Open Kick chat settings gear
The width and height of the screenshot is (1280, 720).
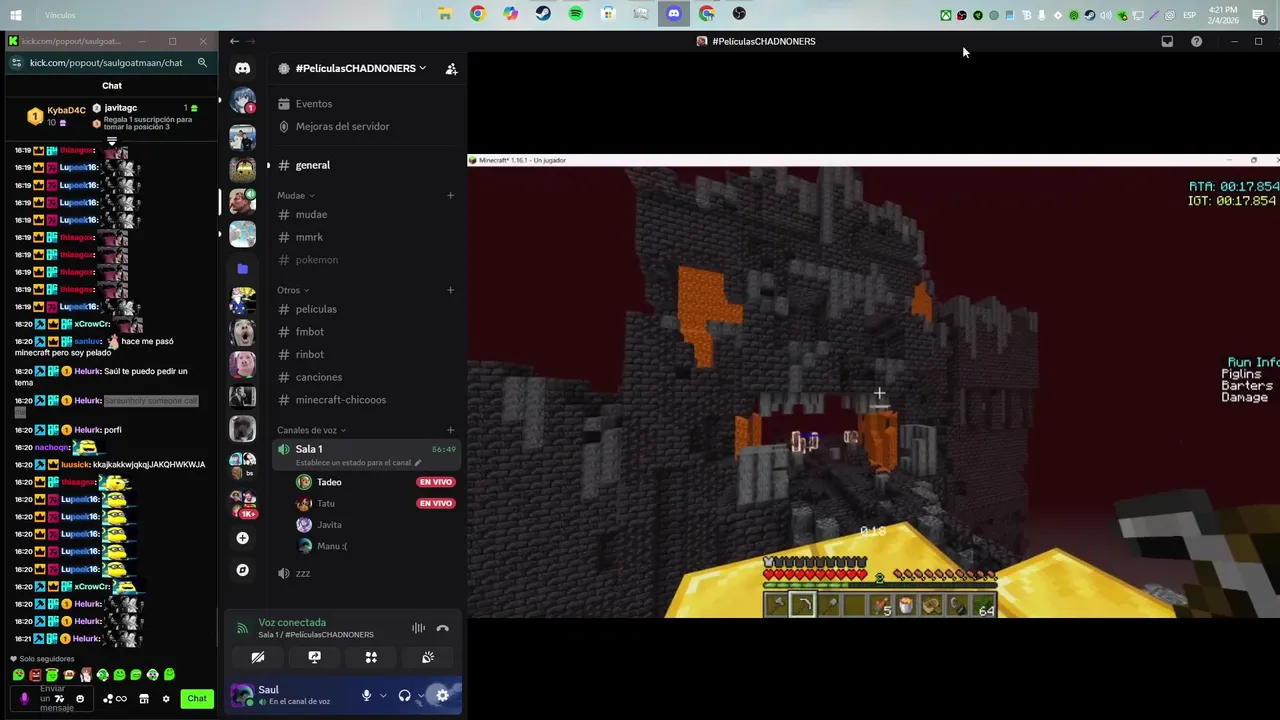tap(167, 699)
